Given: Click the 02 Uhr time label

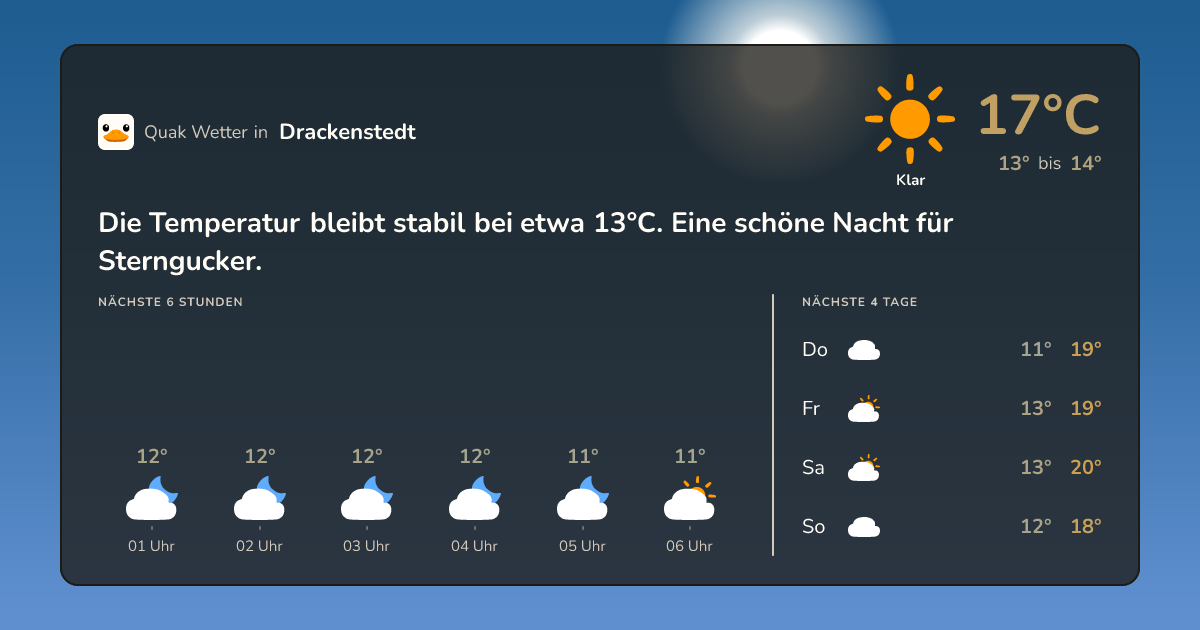Looking at the screenshot, I should pos(260,546).
